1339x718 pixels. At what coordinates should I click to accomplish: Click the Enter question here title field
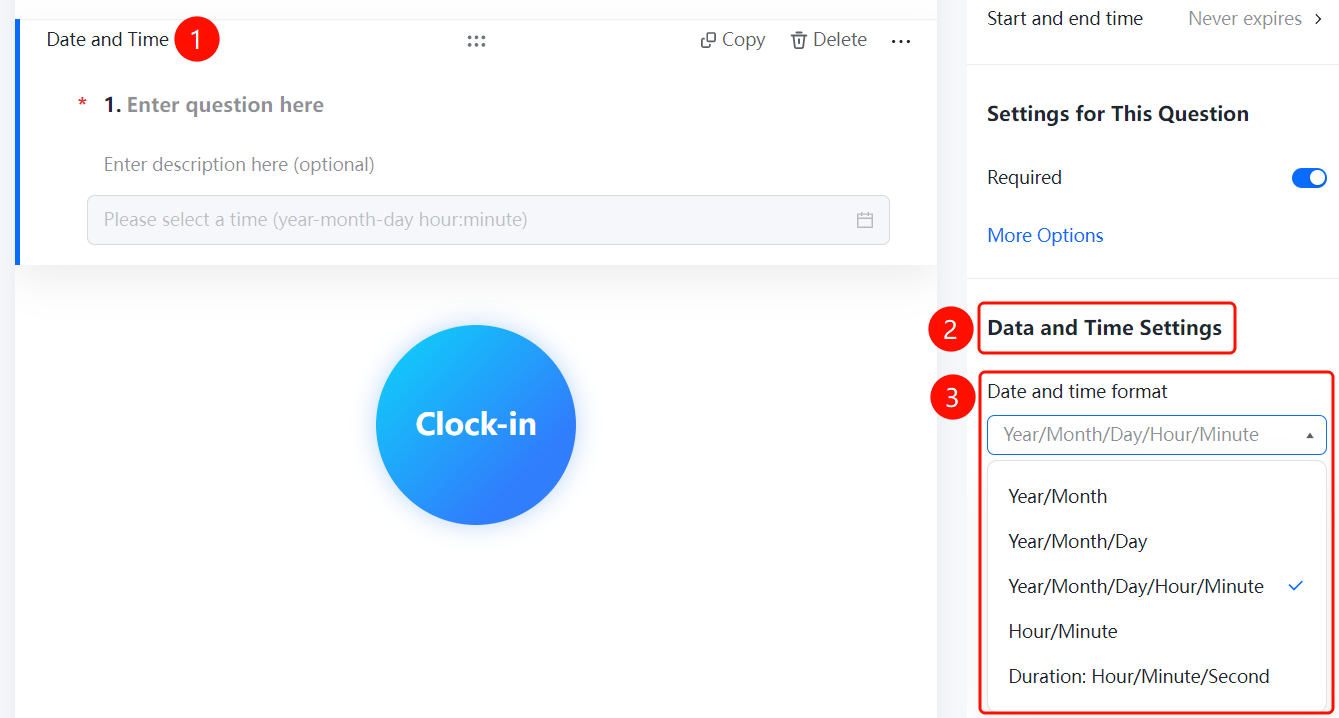(225, 105)
